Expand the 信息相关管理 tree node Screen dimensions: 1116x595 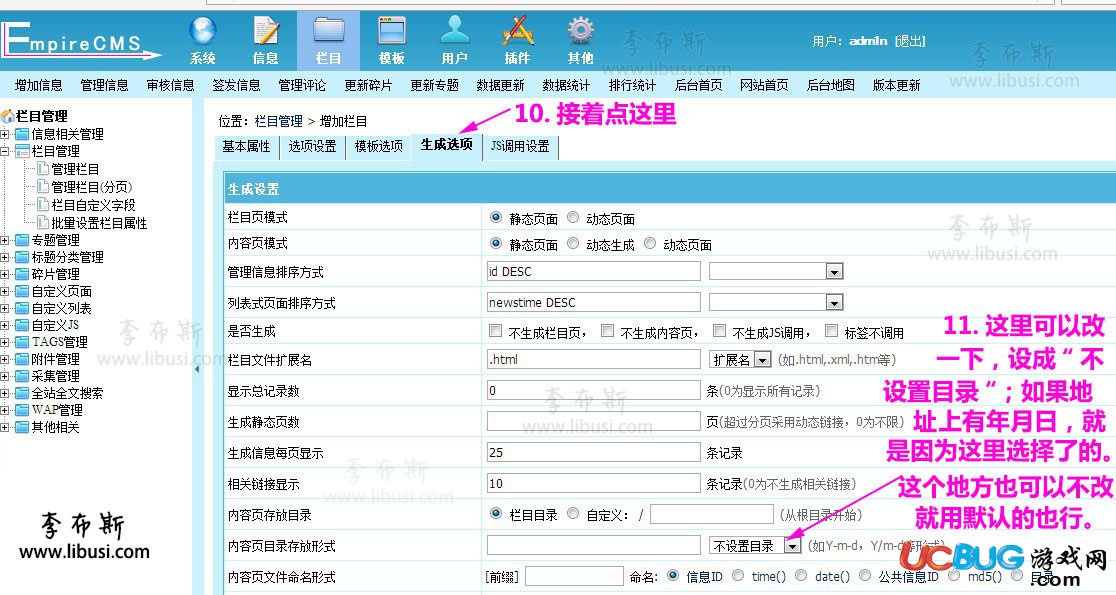(5, 135)
